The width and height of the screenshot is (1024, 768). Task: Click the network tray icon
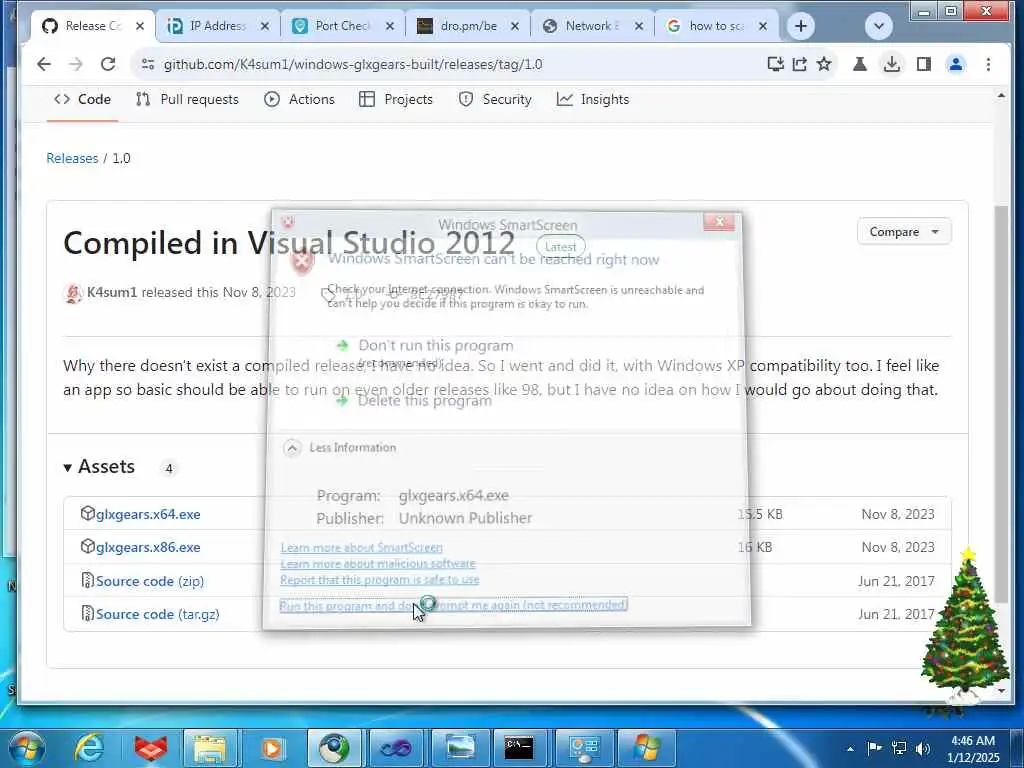tap(899, 748)
